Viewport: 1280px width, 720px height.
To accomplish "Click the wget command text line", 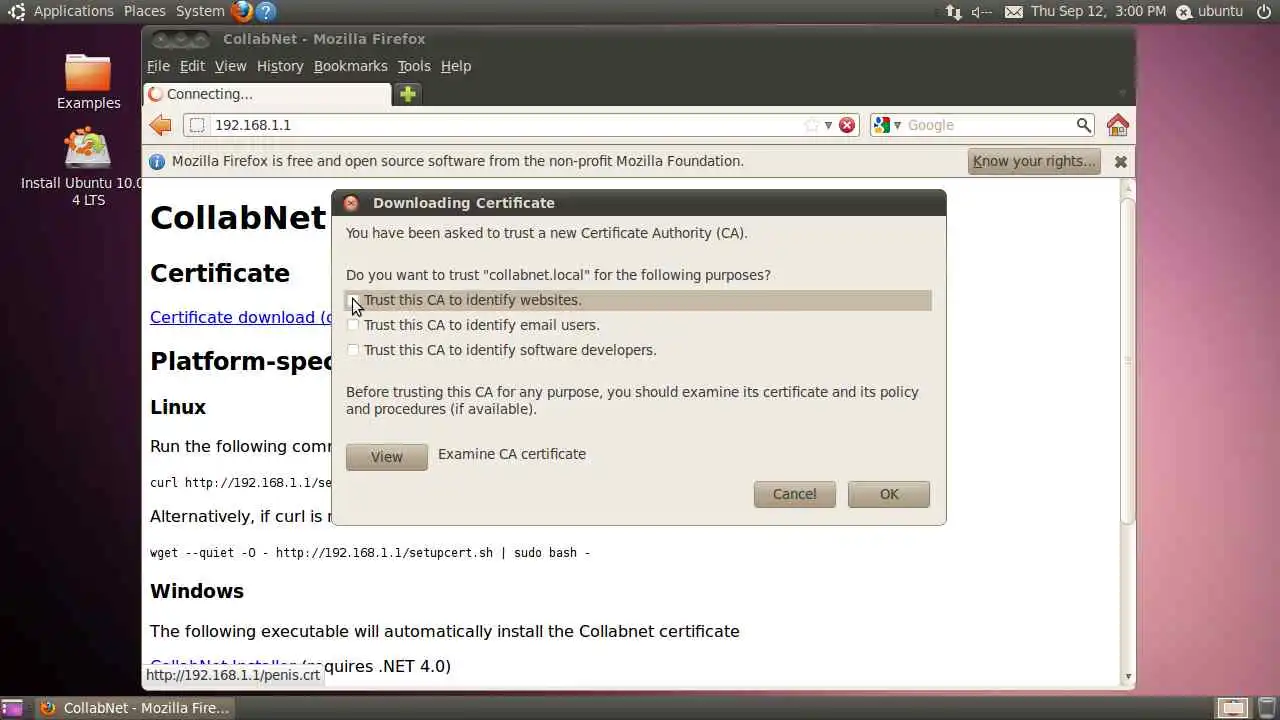I will pyautogui.click(x=370, y=553).
